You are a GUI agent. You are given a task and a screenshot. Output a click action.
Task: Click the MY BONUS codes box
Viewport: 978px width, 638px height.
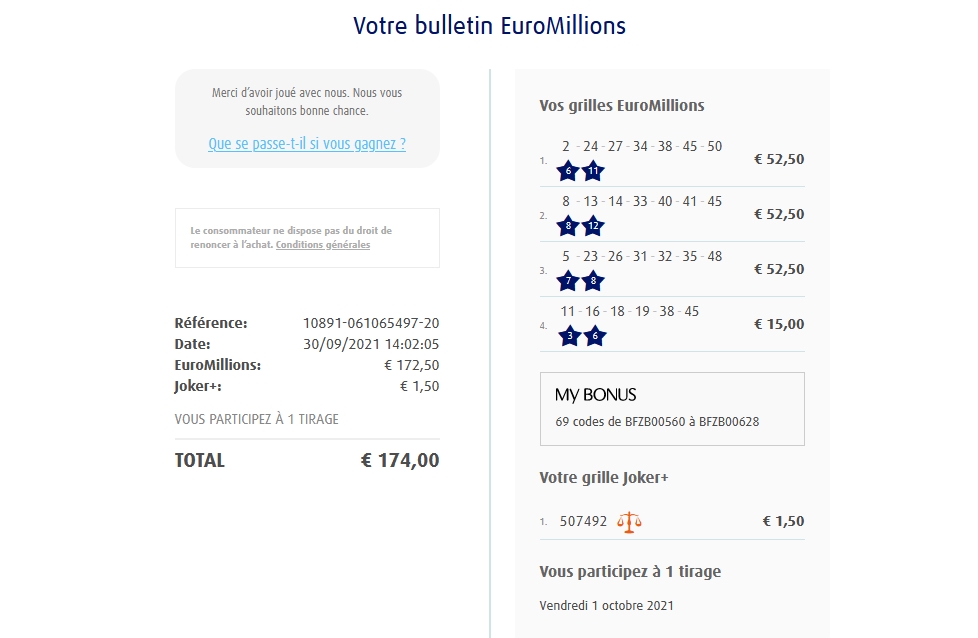click(672, 409)
